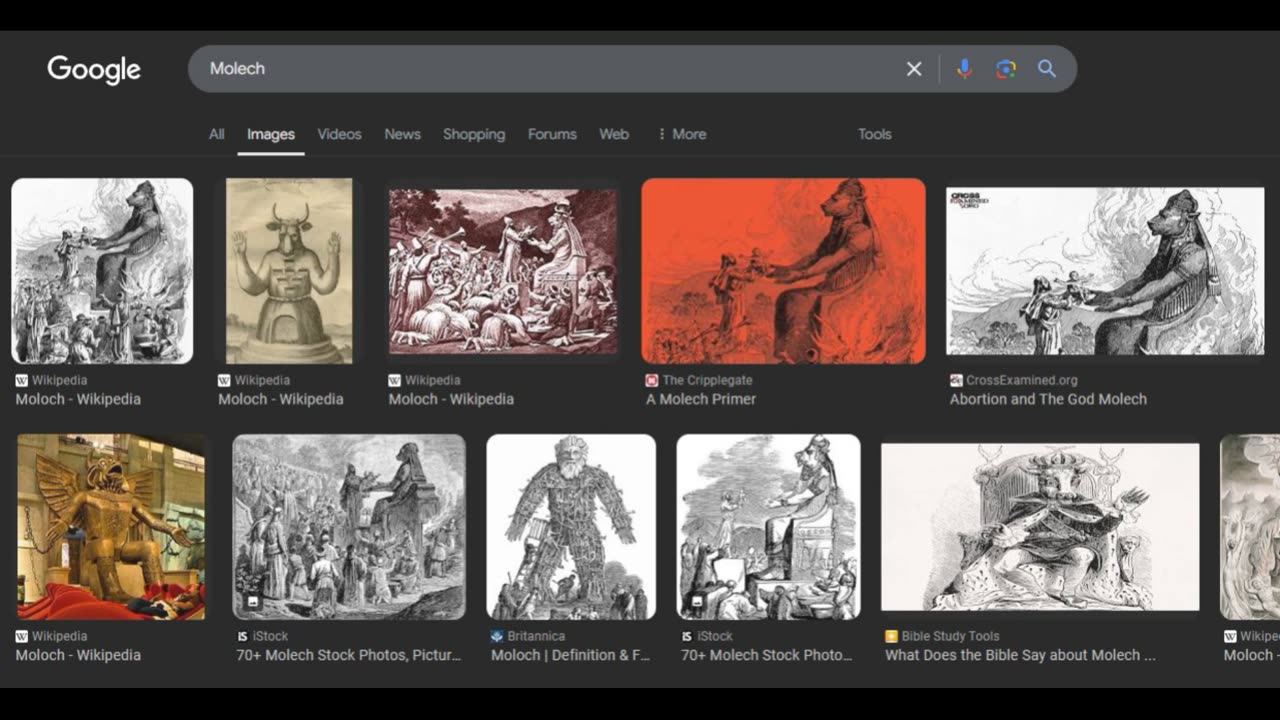Screen dimensions: 1280x720
Task: Click 'Britannica' source name
Action: [536, 636]
